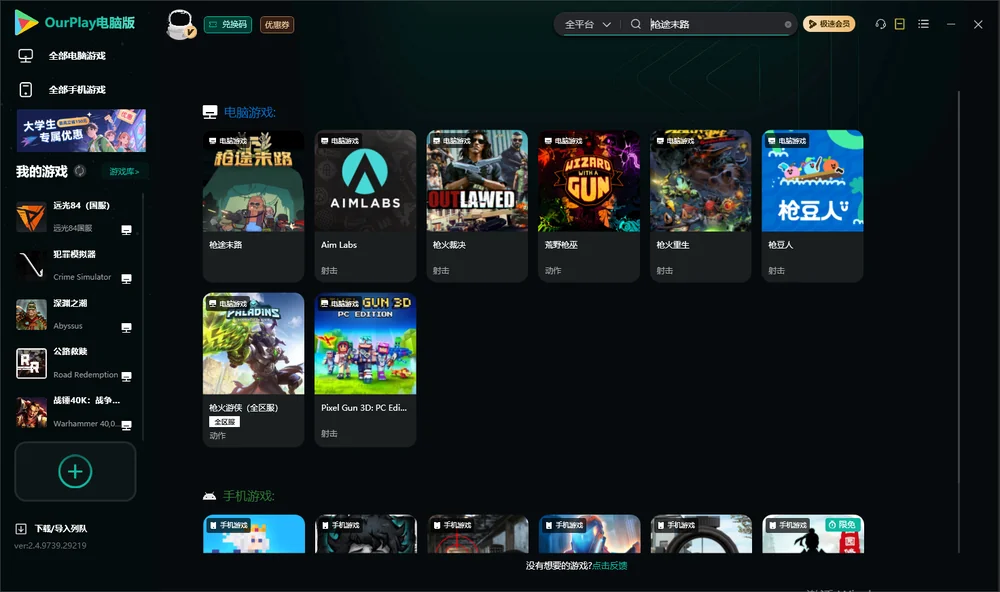Open the first mobile game with blue pixel art

(x=253, y=534)
